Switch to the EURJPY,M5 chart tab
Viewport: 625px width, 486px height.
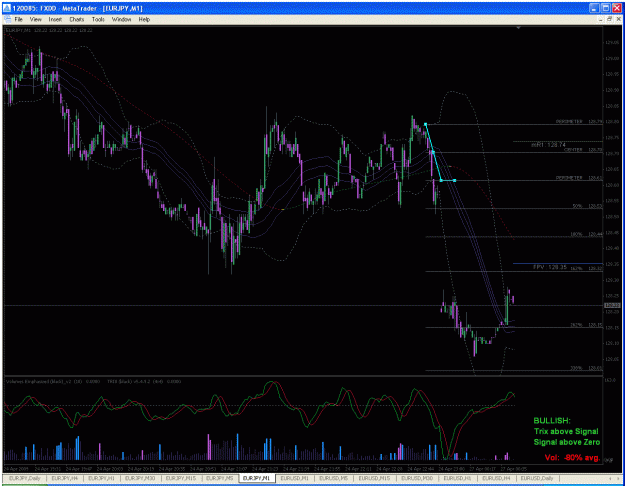tap(220, 478)
